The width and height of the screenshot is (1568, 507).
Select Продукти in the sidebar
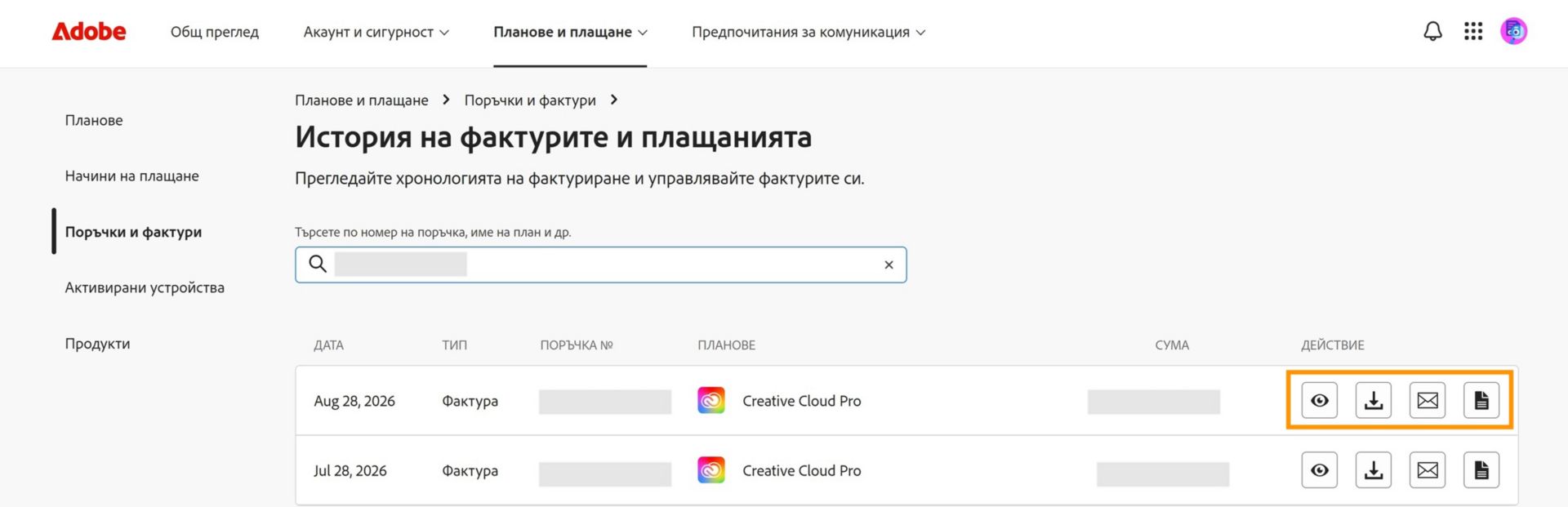[x=97, y=344]
